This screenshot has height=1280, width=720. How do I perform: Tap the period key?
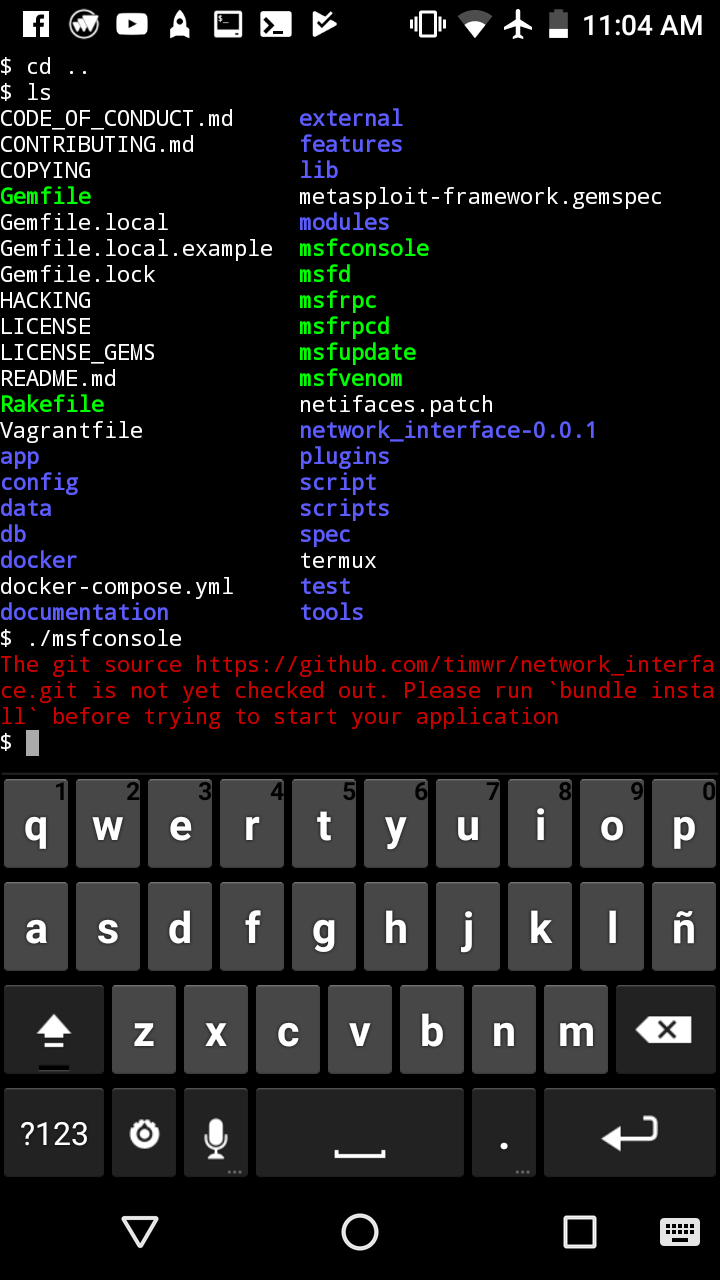tap(504, 1134)
